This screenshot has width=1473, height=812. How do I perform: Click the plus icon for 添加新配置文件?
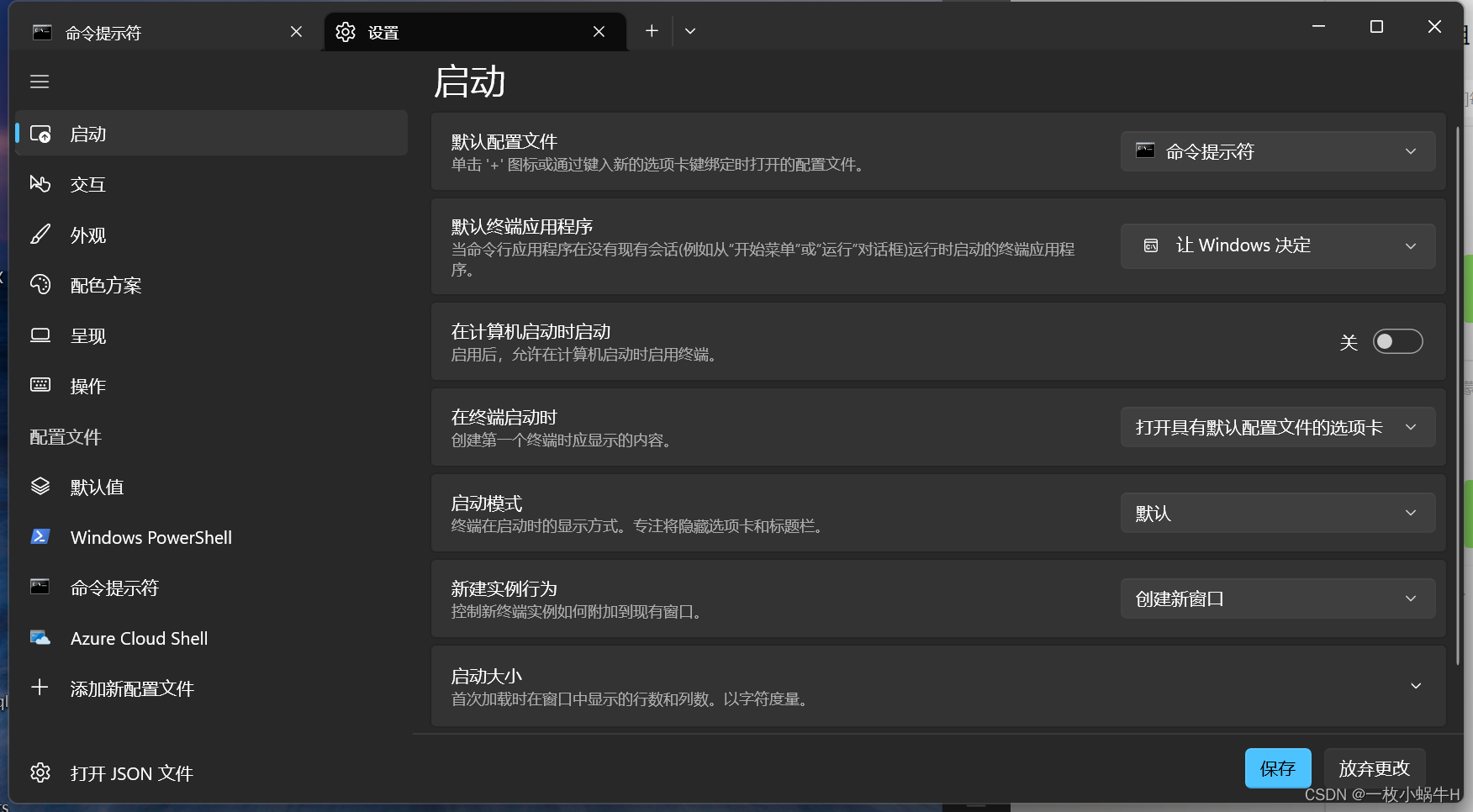(x=40, y=688)
